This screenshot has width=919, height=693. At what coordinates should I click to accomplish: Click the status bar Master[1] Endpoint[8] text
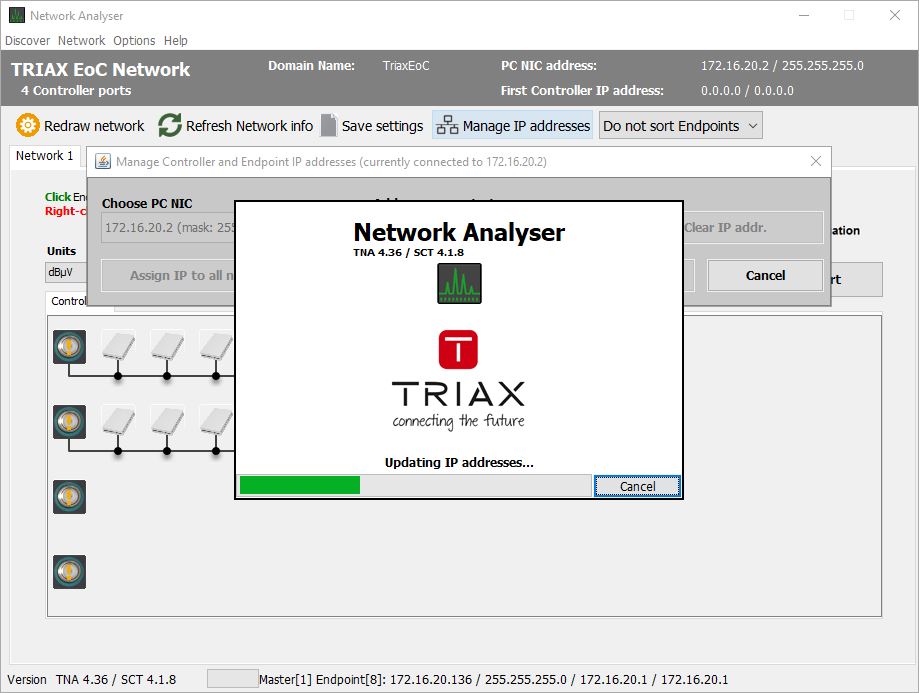(493, 680)
